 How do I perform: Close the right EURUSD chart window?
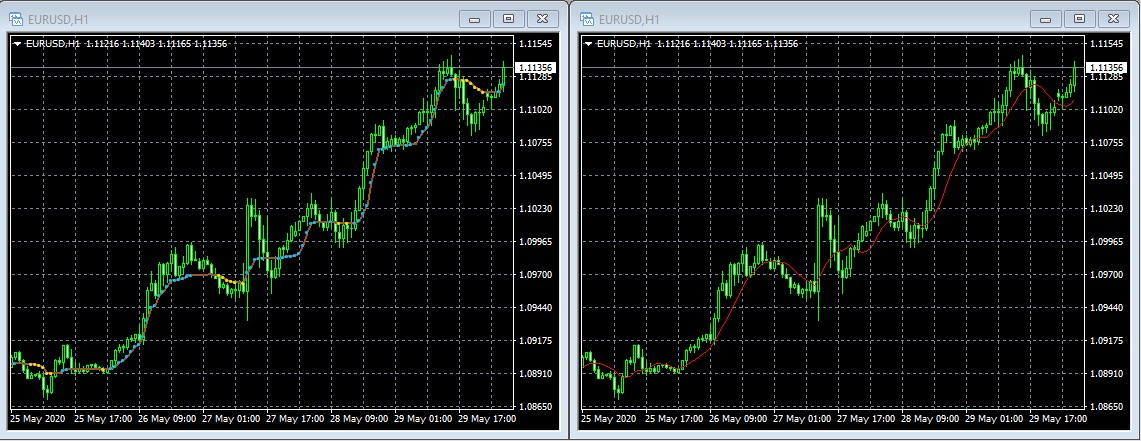pyautogui.click(x=1112, y=18)
